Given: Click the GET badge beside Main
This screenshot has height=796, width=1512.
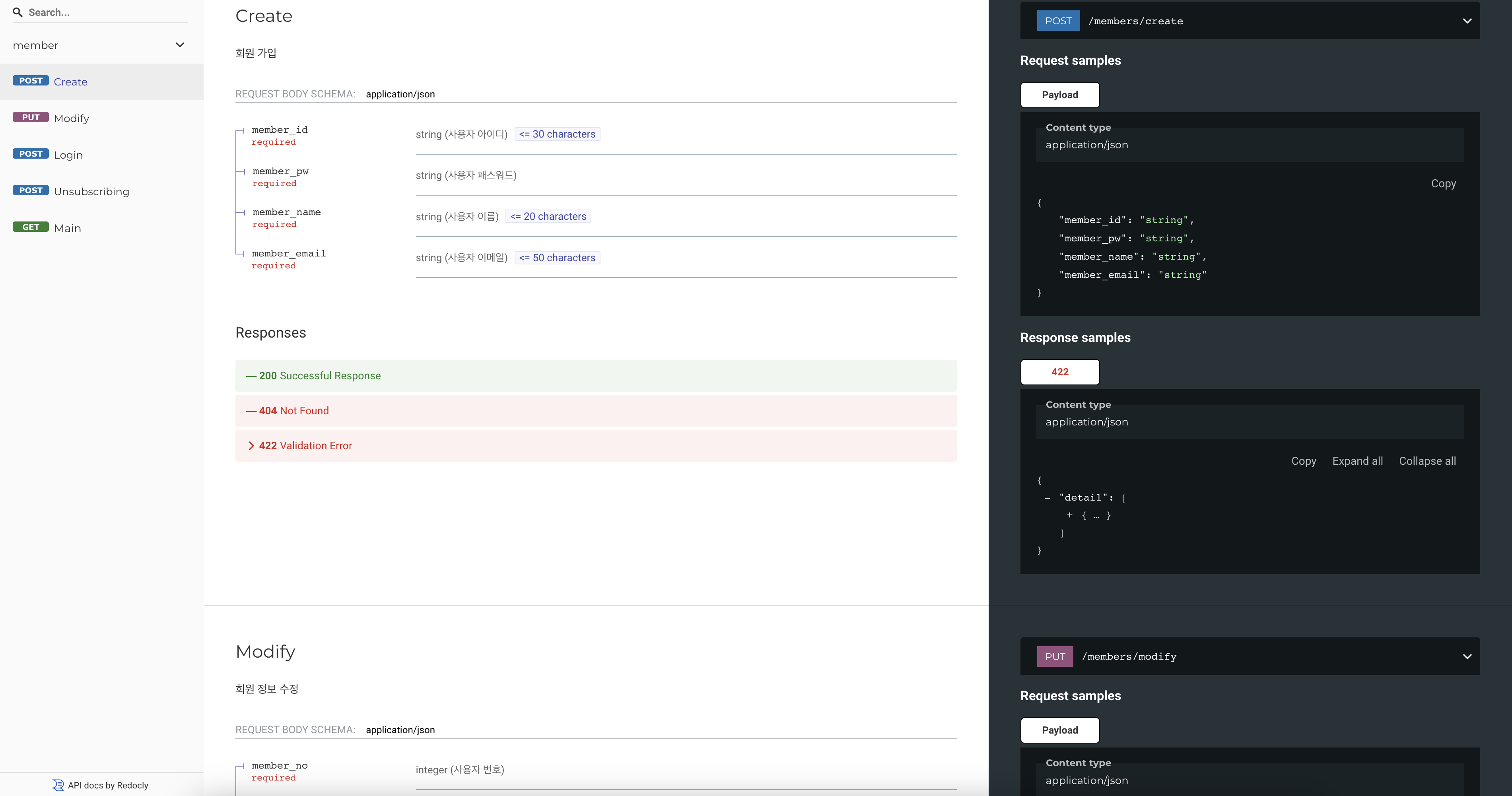Looking at the screenshot, I should click(x=31, y=227).
